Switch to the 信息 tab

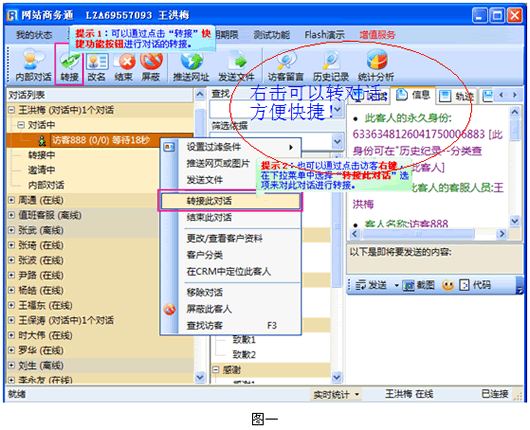[414, 95]
